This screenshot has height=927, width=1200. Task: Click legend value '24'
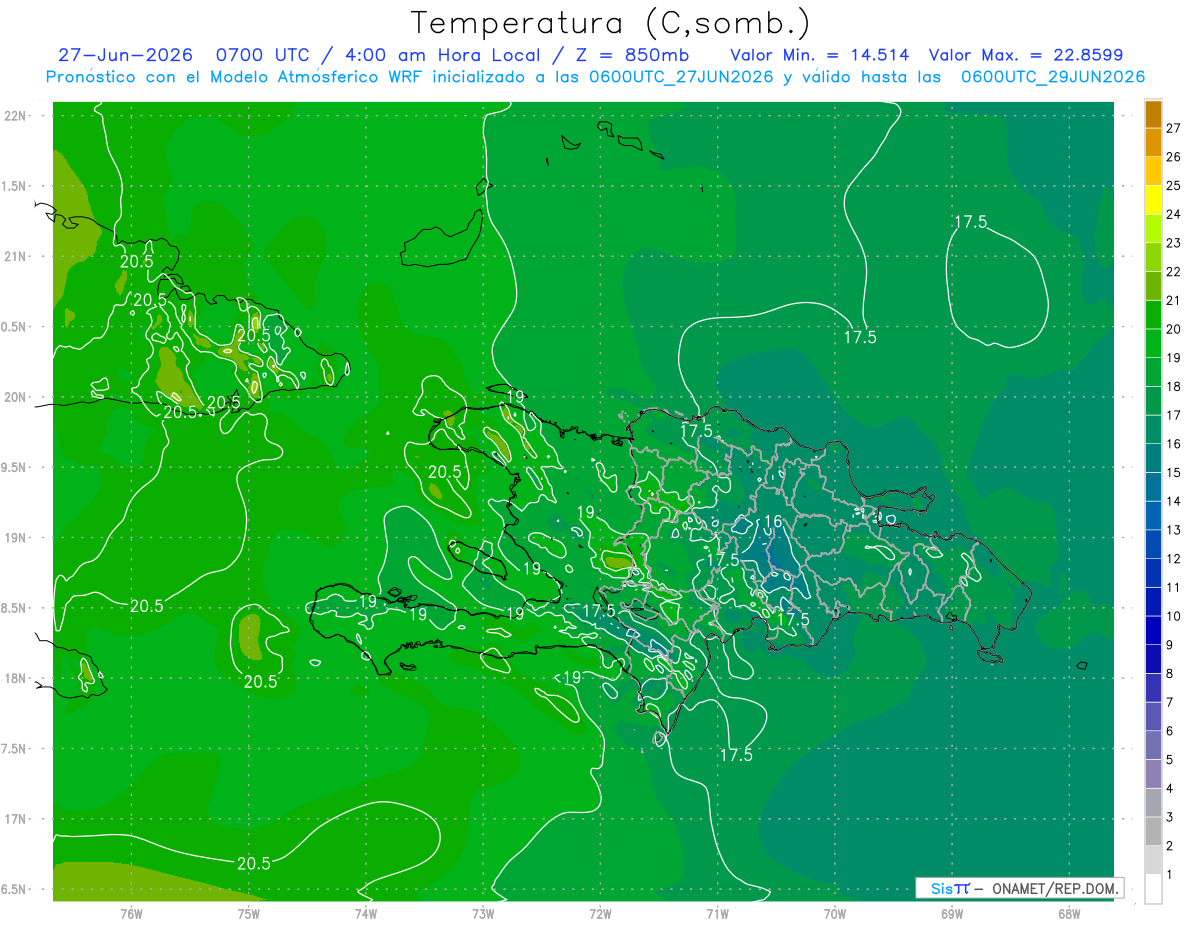tap(1174, 214)
